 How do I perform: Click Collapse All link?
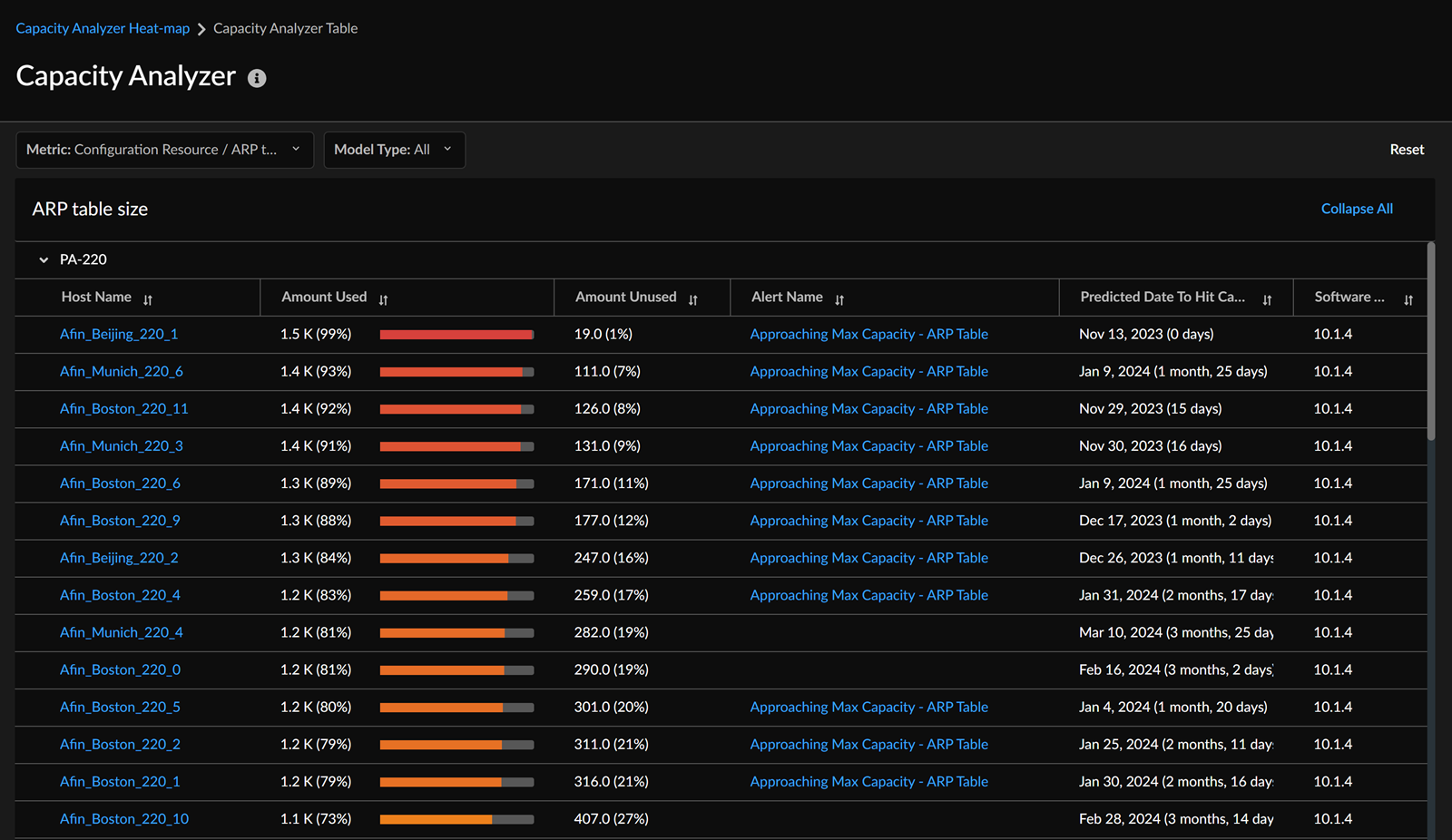point(1356,209)
